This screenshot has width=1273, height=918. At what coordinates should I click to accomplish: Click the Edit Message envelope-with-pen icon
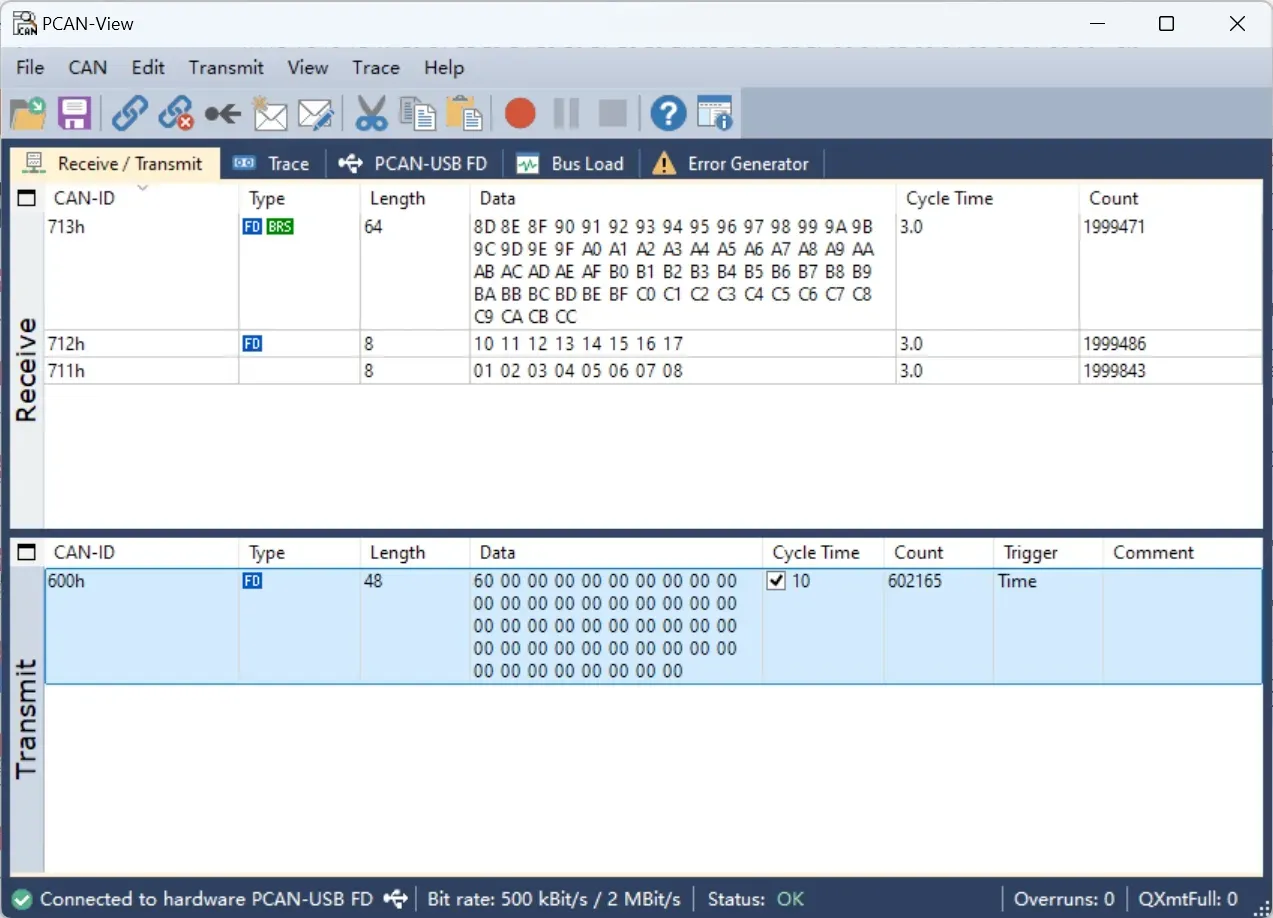coord(316,113)
